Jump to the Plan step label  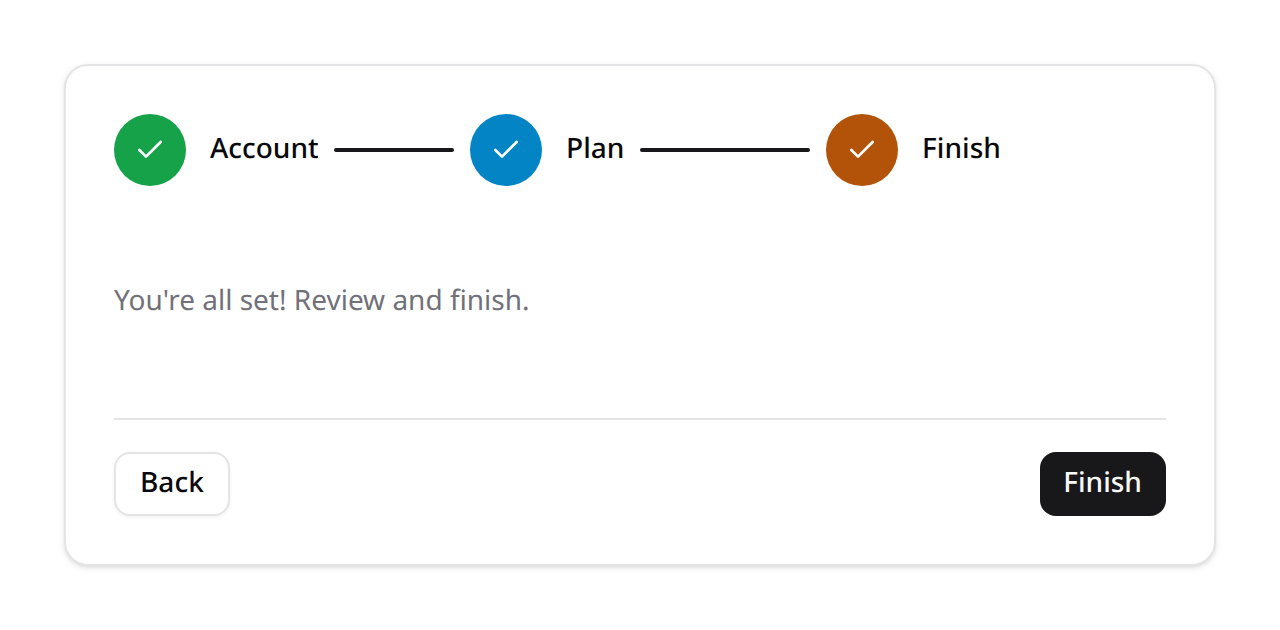[x=595, y=149]
